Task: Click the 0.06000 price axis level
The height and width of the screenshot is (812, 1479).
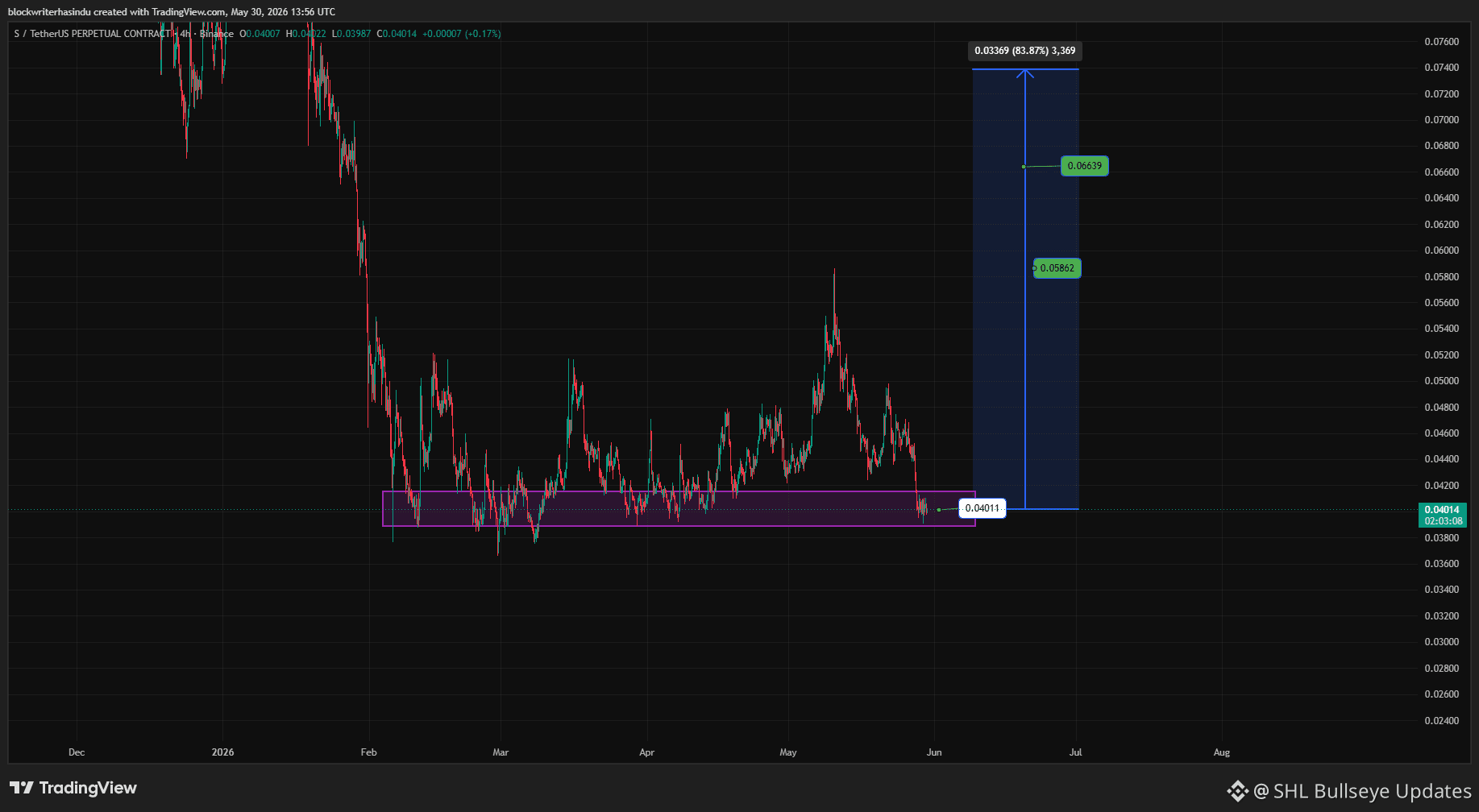Action: point(1441,251)
